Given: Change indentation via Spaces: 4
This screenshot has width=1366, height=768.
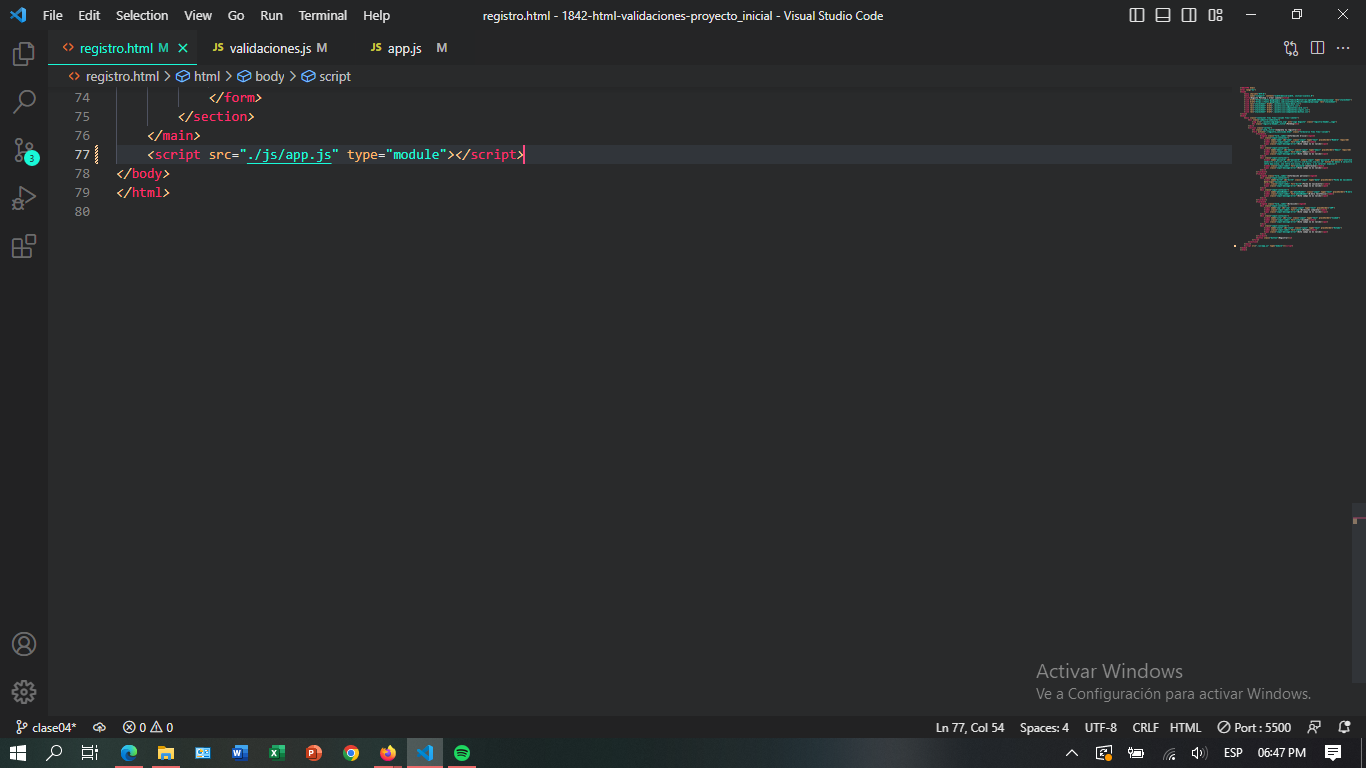Looking at the screenshot, I should tap(1044, 727).
